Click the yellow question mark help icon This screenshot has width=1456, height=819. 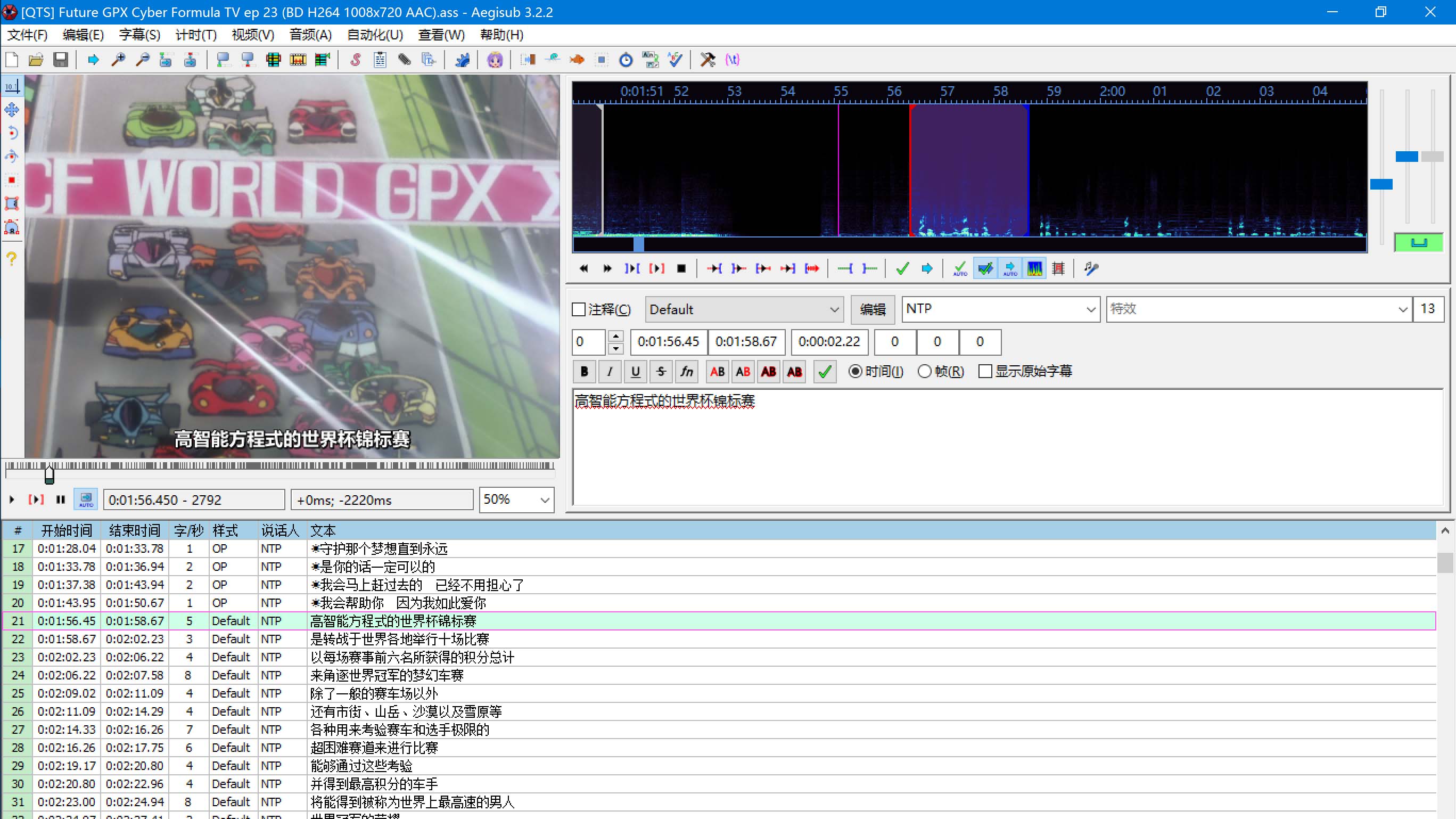pyautogui.click(x=12, y=259)
